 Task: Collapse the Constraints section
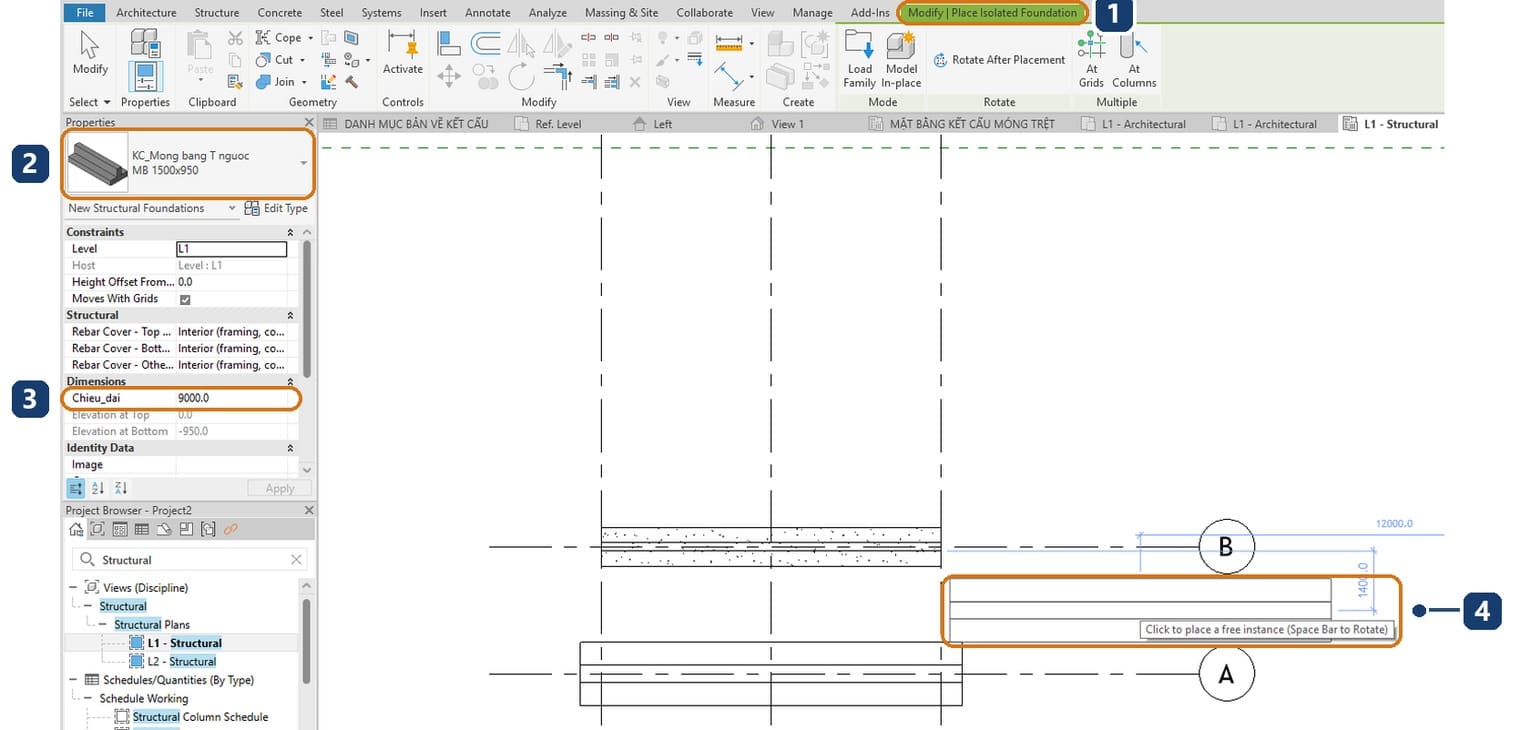coord(291,232)
